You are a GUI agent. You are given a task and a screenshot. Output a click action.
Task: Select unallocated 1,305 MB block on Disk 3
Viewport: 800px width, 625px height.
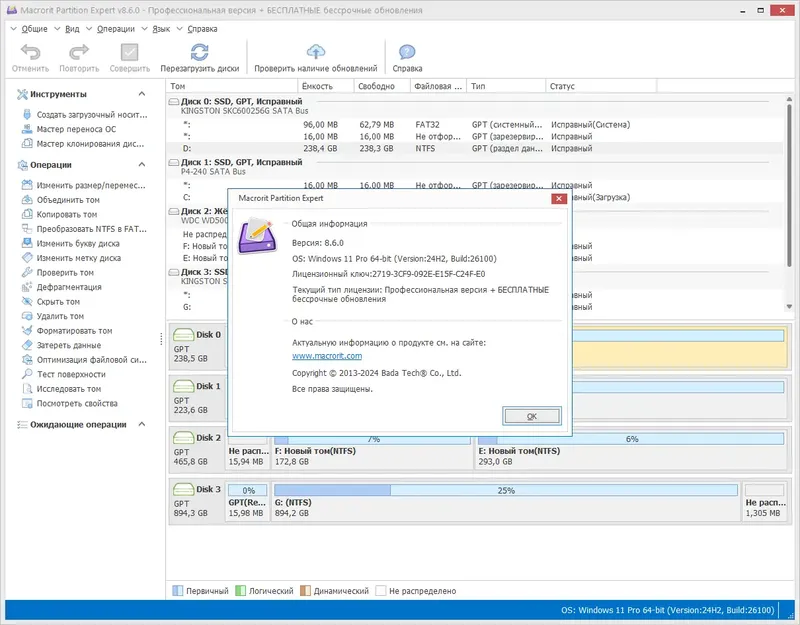[x=764, y=501]
